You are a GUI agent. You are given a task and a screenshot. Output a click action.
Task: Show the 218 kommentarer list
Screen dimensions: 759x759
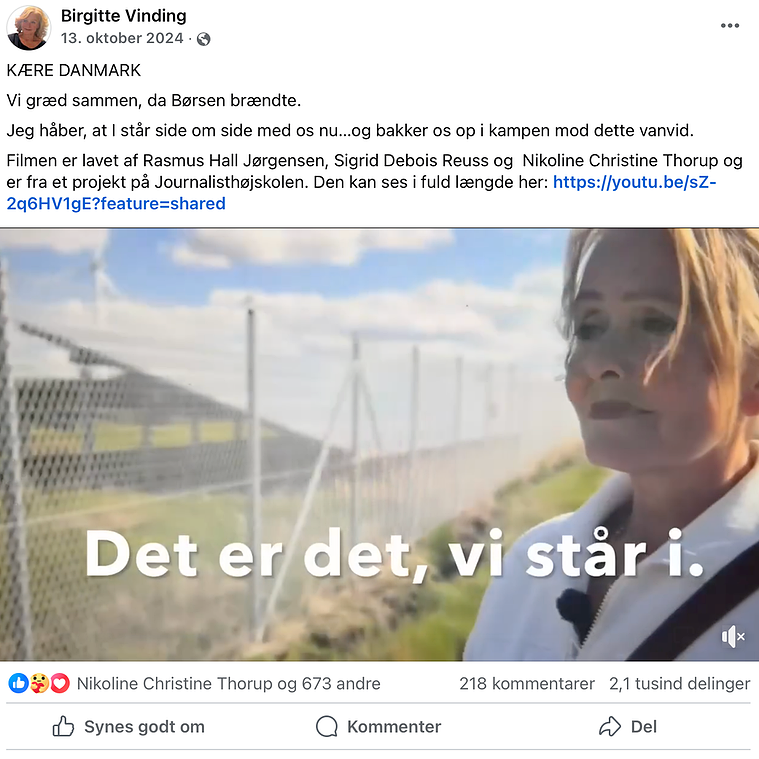tap(527, 683)
